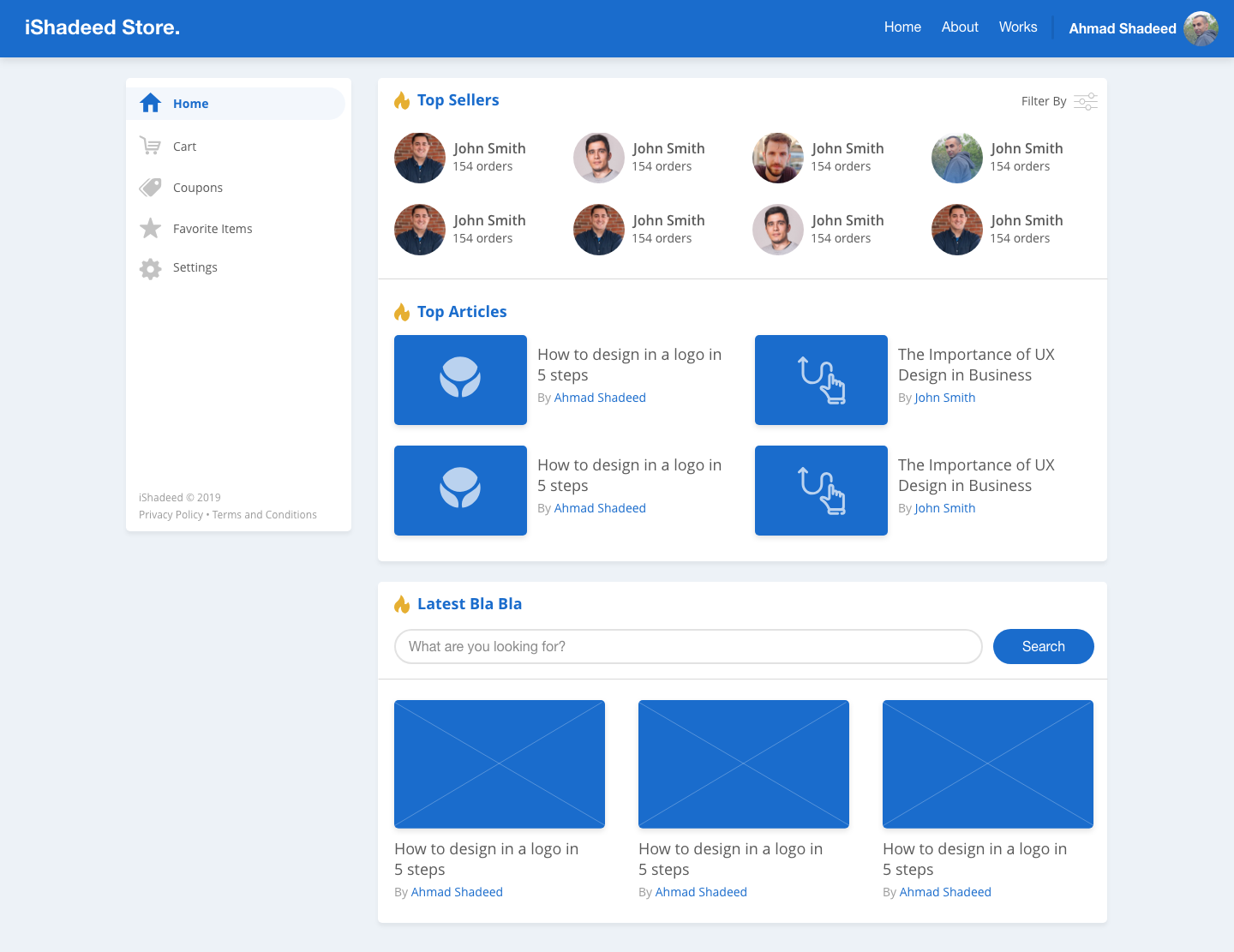The height and width of the screenshot is (952, 1234).
Task: Click the 'What are you looking for?' search field
Action: (x=687, y=647)
